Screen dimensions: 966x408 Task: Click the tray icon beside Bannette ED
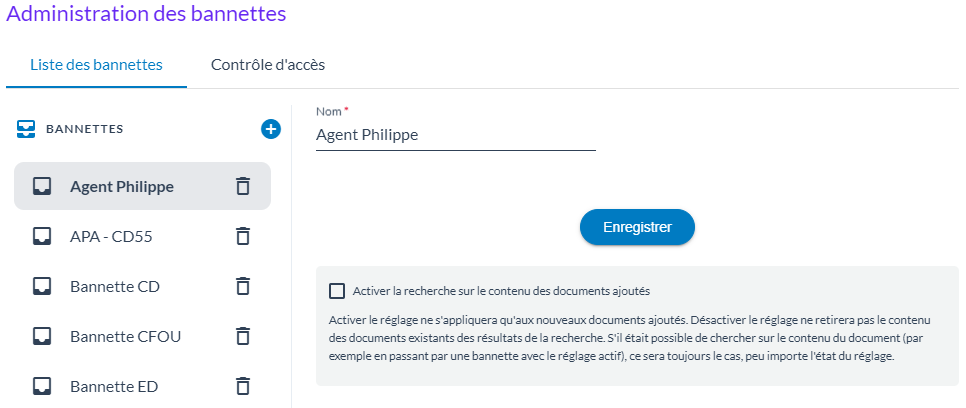point(42,385)
